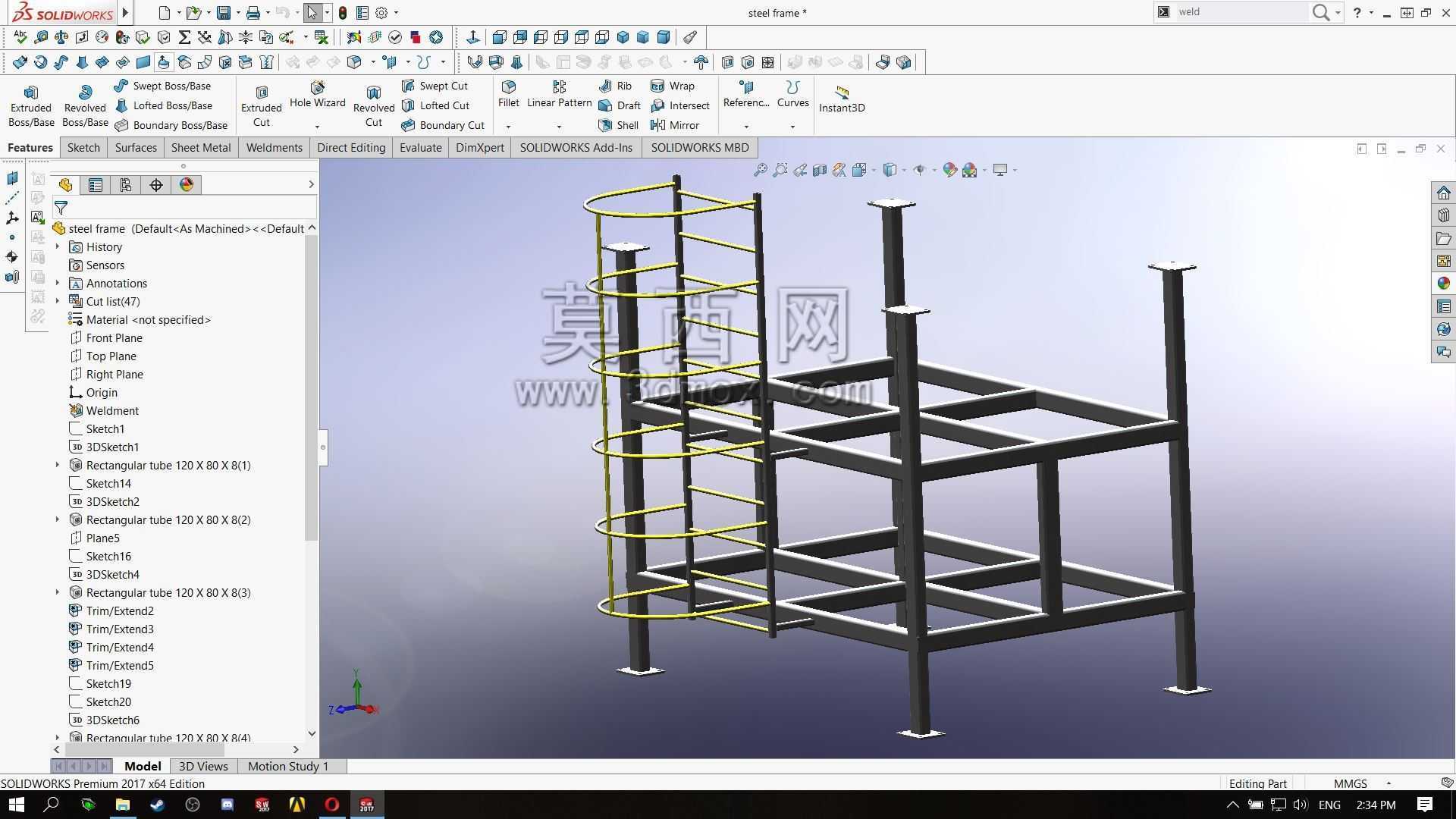Start the Revolved Cut tool
The width and height of the screenshot is (1456, 819).
point(374,105)
